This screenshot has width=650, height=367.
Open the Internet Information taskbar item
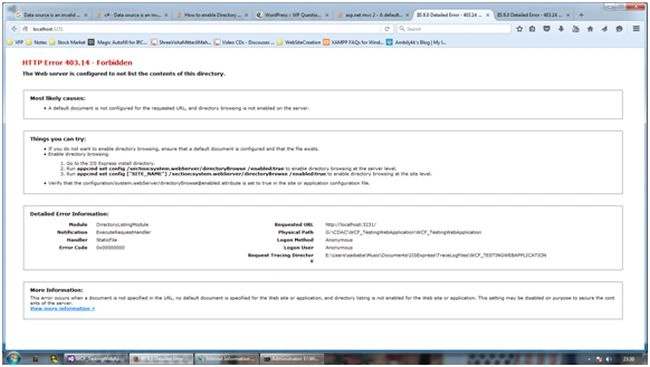coord(226,359)
